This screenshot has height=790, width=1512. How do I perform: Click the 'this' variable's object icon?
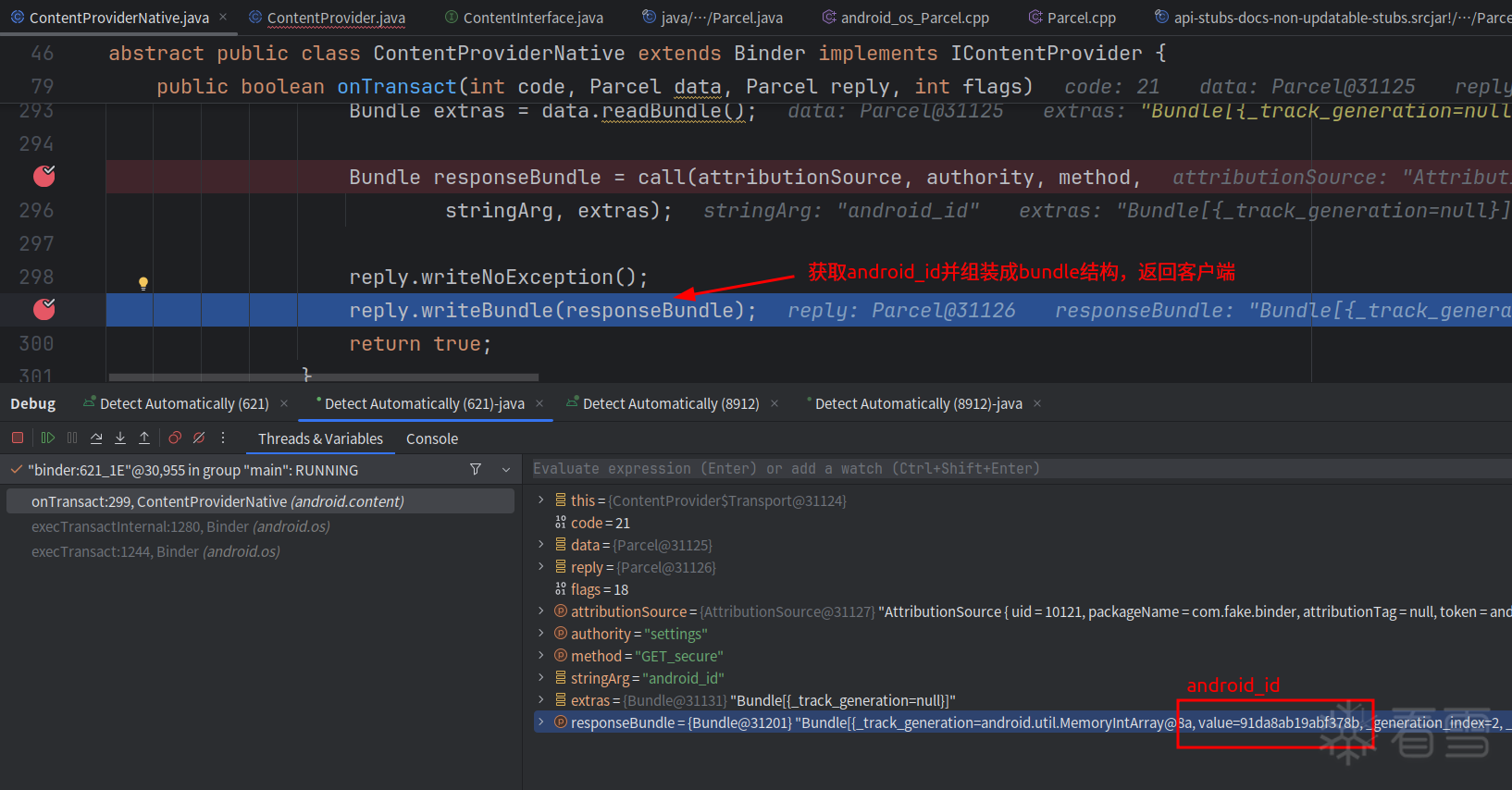point(561,500)
